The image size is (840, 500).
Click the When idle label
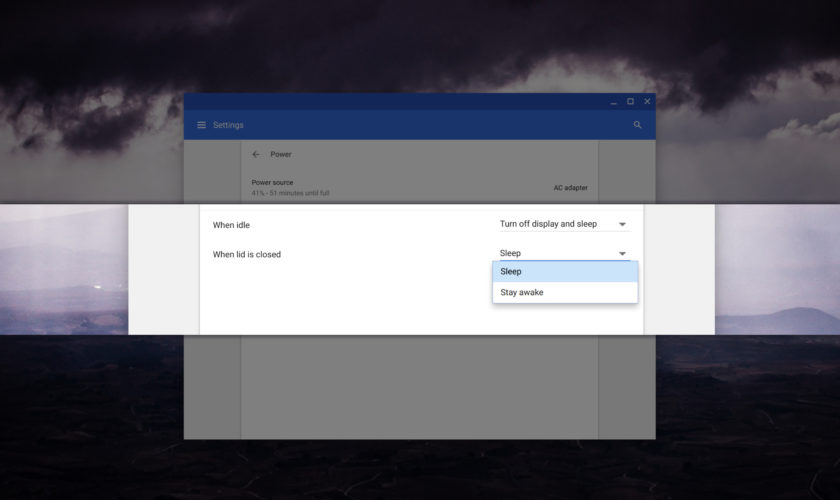tap(231, 225)
